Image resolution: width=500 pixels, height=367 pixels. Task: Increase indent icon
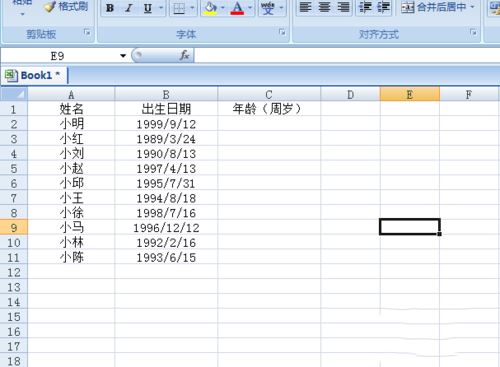(383, 7)
